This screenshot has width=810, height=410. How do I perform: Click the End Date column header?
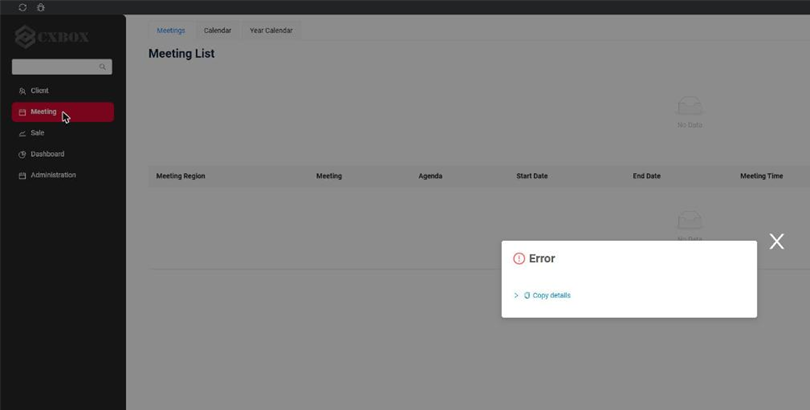pyautogui.click(x=647, y=176)
